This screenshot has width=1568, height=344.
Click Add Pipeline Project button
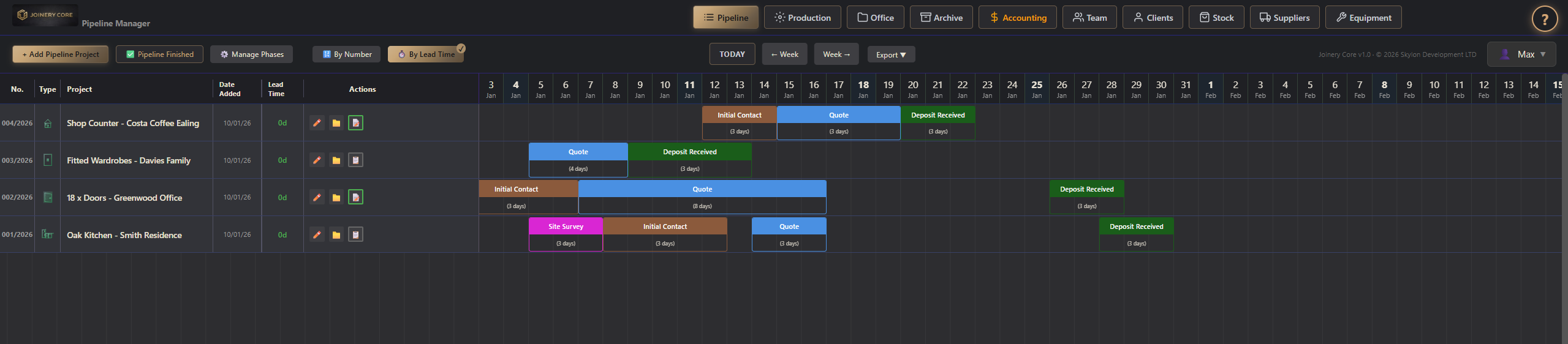[61, 54]
